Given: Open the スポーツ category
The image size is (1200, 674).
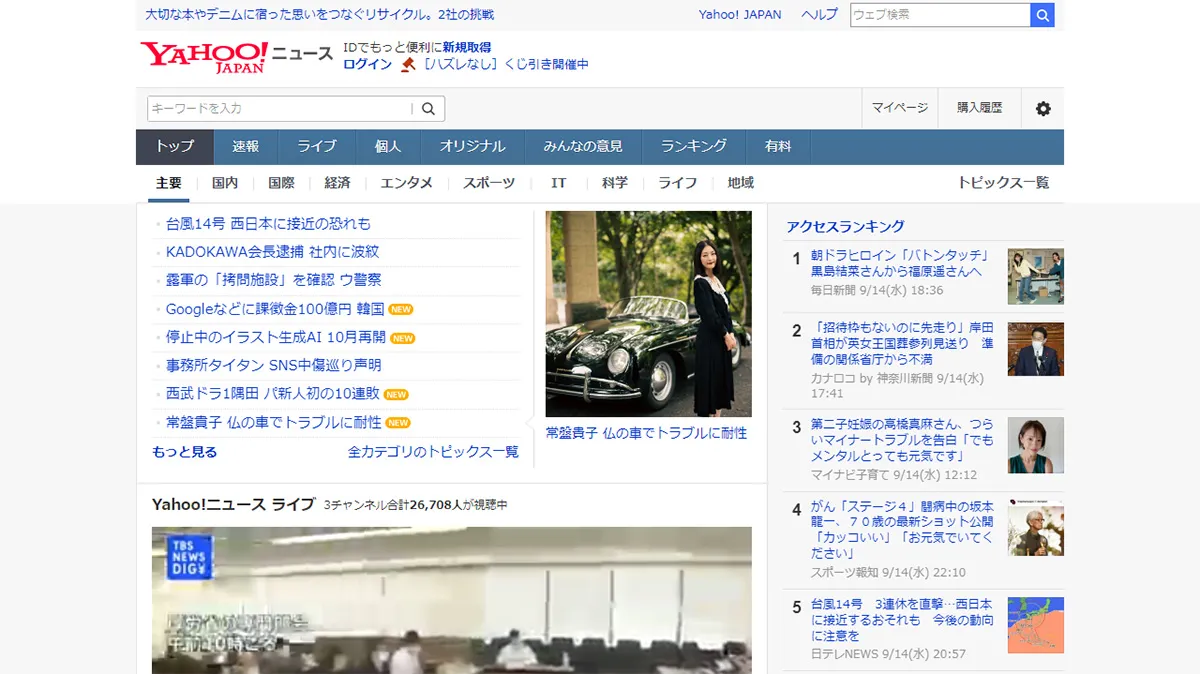Looking at the screenshot, I should point(488,183).
